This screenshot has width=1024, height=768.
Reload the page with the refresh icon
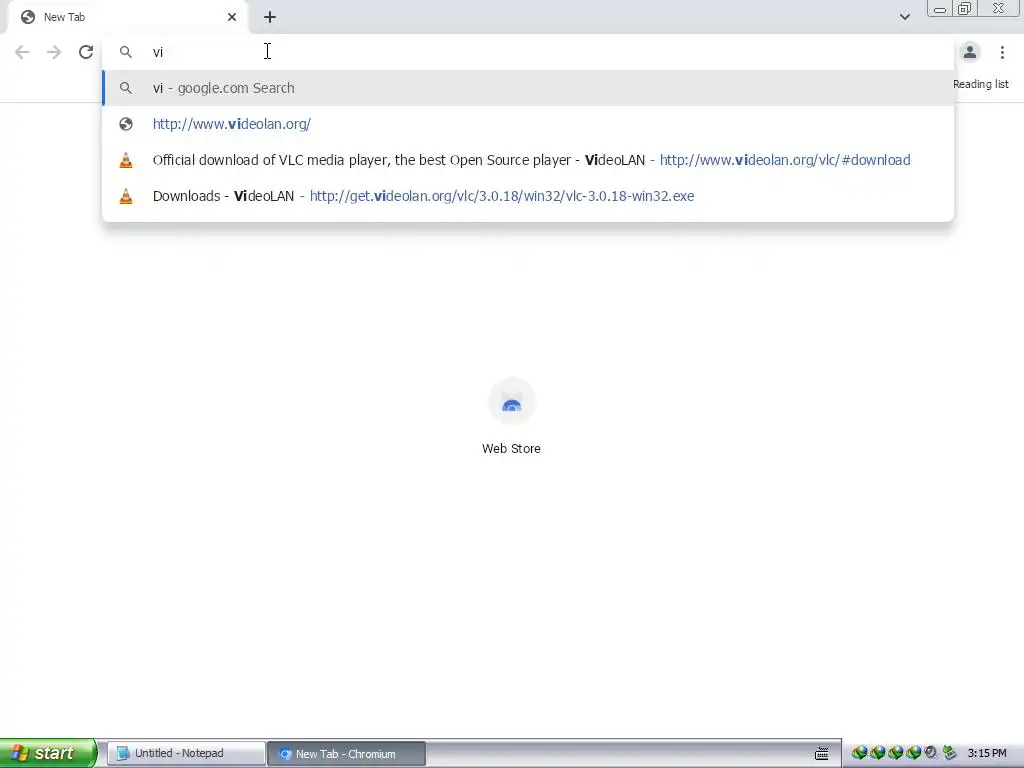pos(86,52)
